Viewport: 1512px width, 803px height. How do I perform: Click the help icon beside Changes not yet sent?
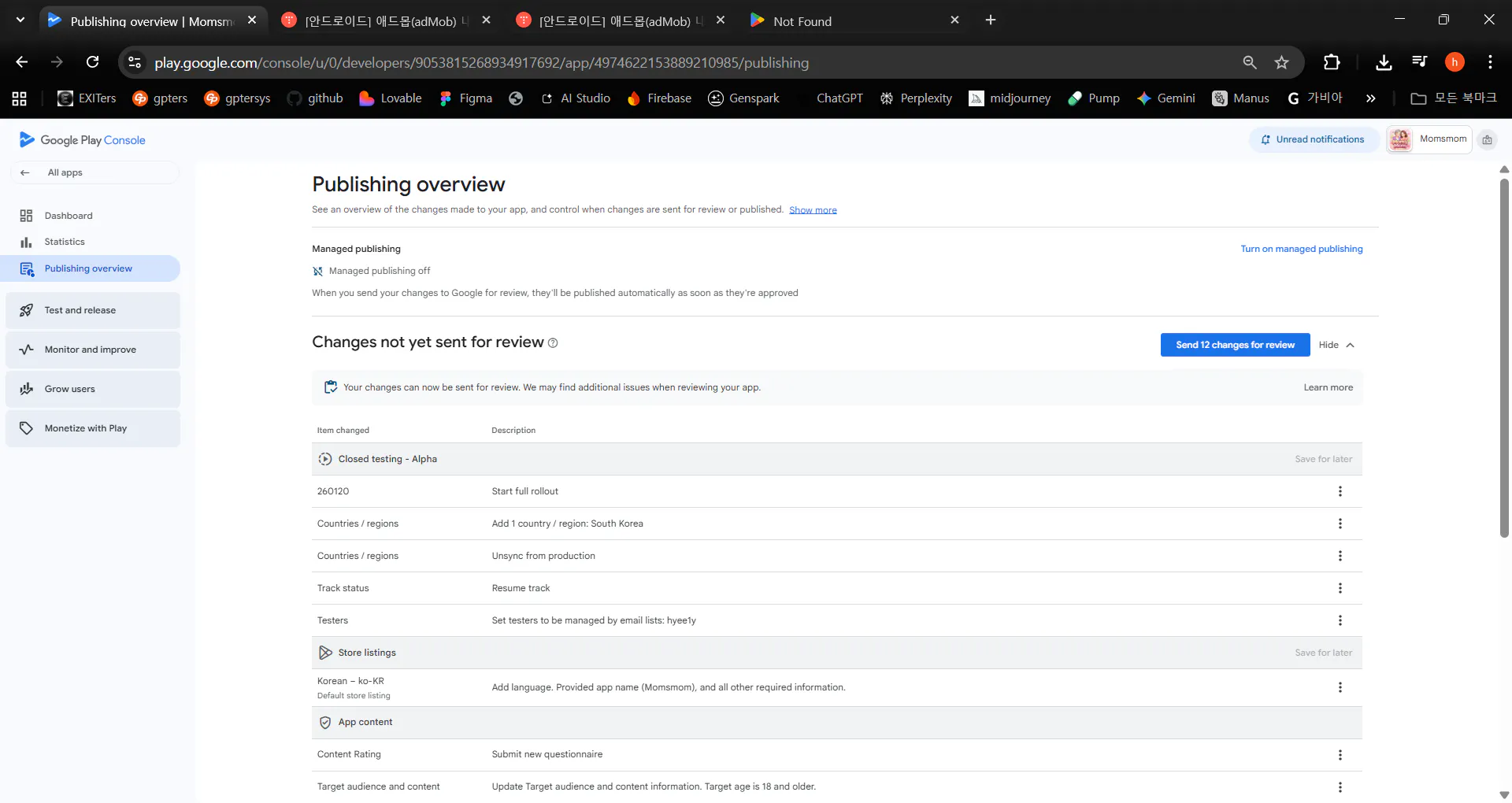(x=553, y=343)
